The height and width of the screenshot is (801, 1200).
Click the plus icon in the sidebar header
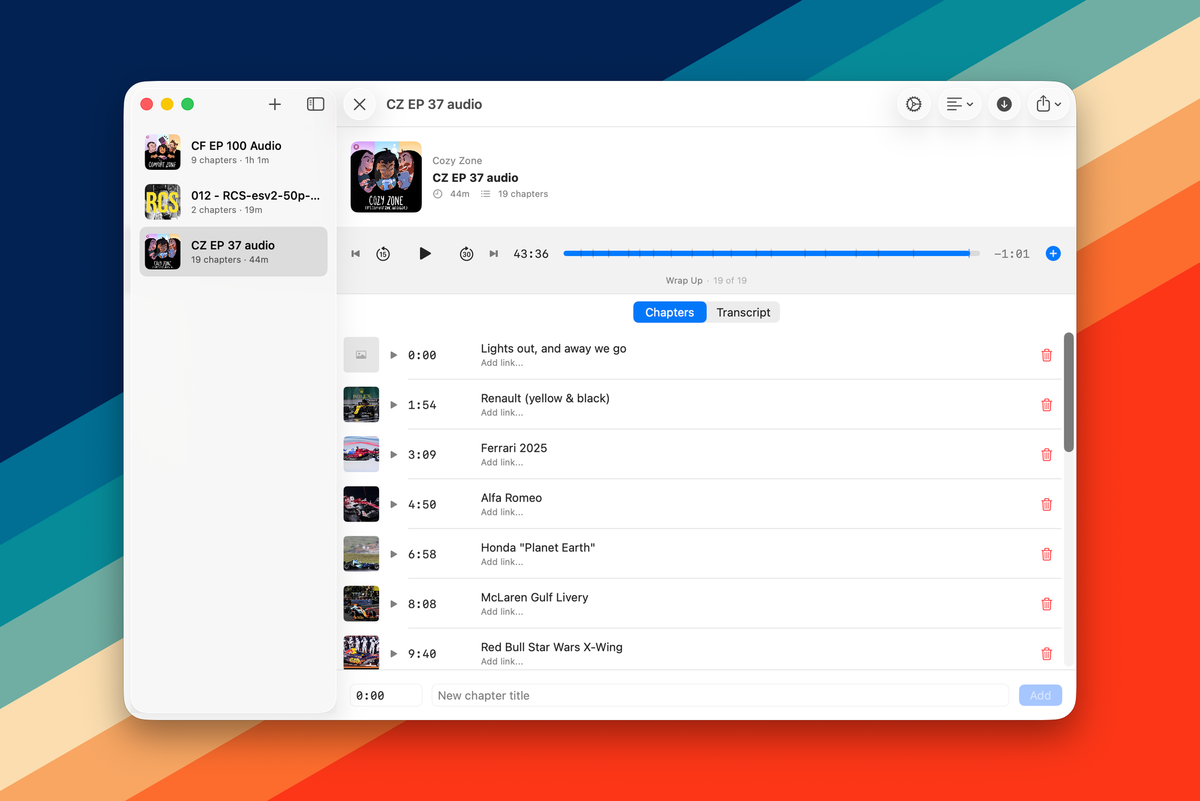[x=275, y=104]
